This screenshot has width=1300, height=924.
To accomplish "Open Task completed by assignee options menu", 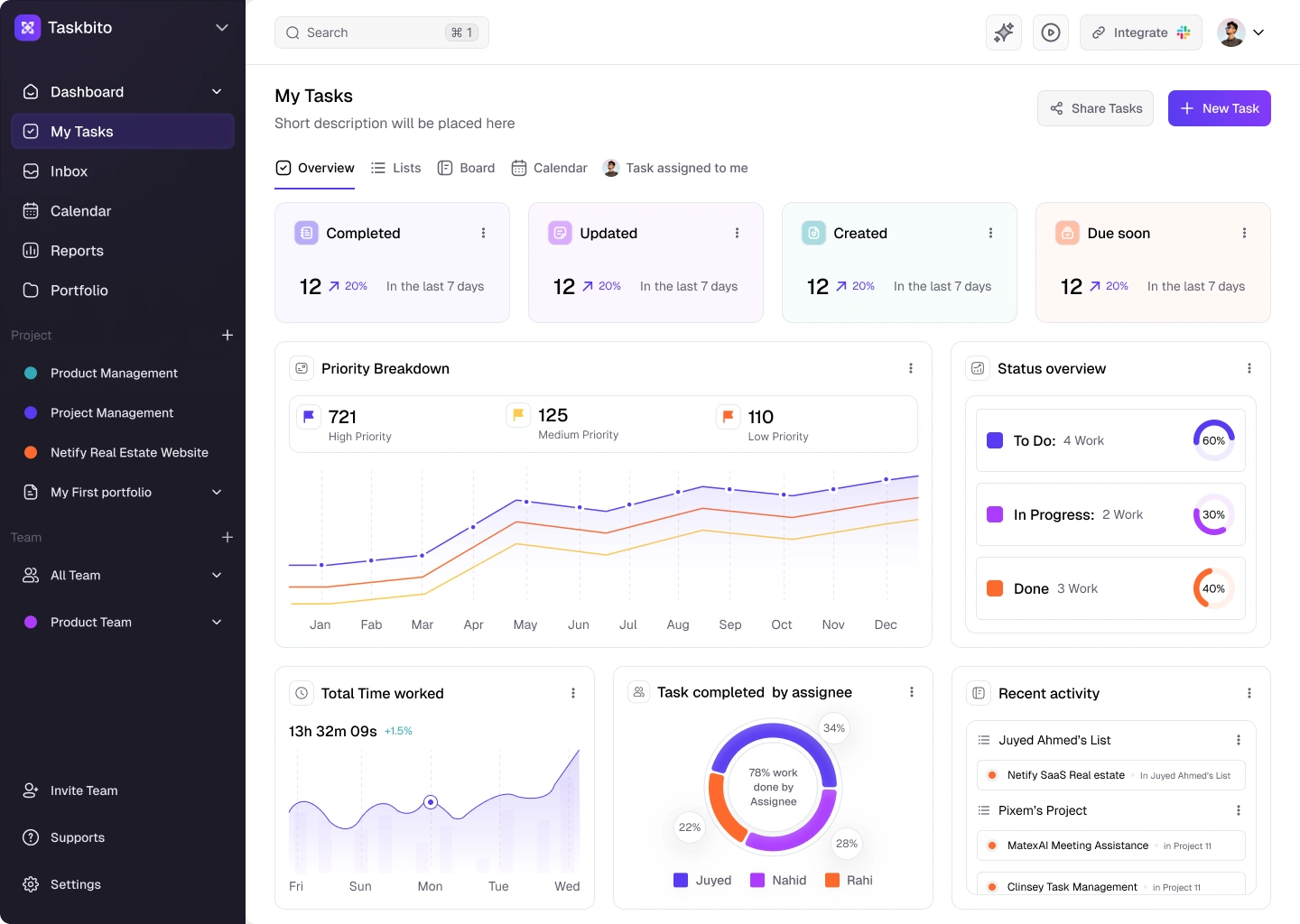I will [x=912, y=692].
